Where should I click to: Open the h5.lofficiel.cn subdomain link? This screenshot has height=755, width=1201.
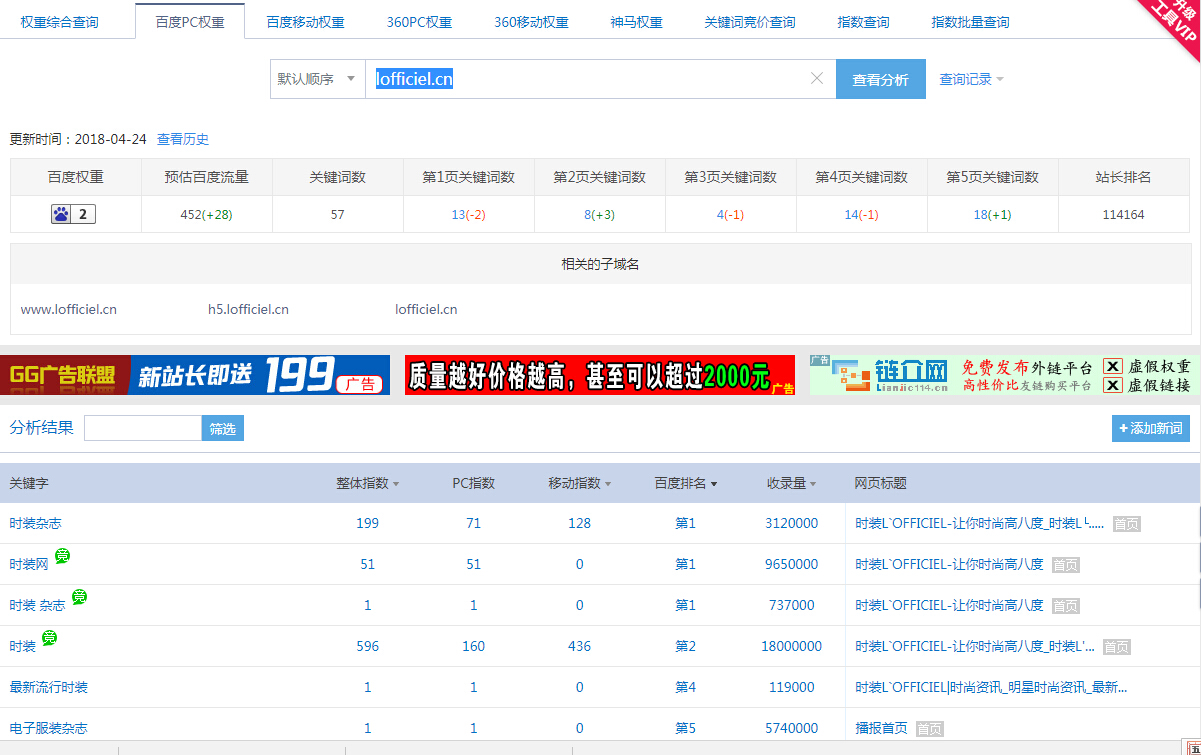pyautogui.click(x=248, y=309)
